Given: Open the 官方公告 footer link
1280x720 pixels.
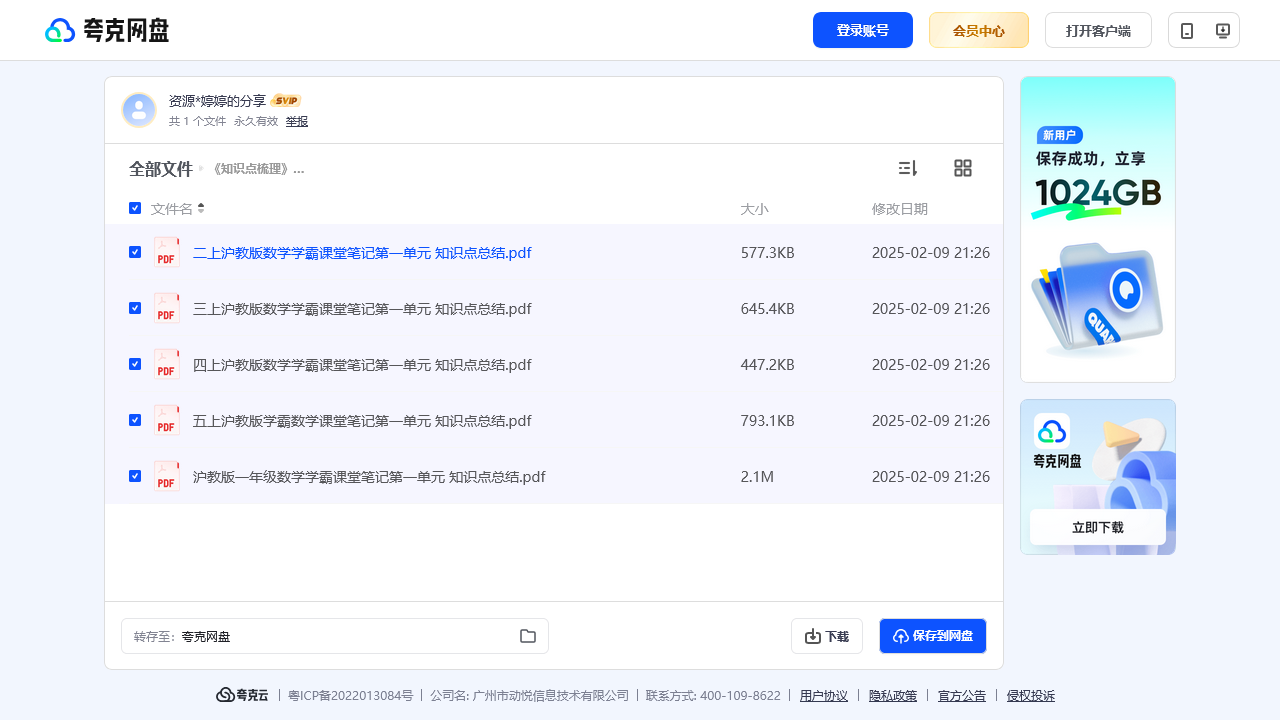Looking at the screenshot, I should coord(962,695).
